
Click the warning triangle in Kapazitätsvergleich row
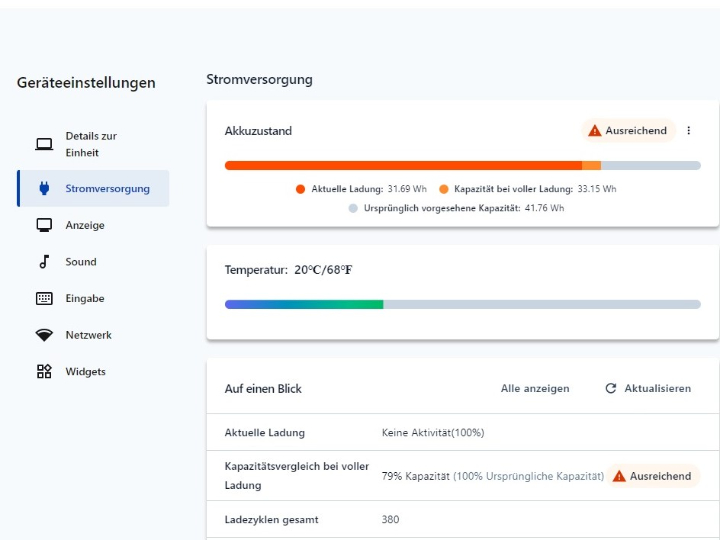[x=619, y=476]
